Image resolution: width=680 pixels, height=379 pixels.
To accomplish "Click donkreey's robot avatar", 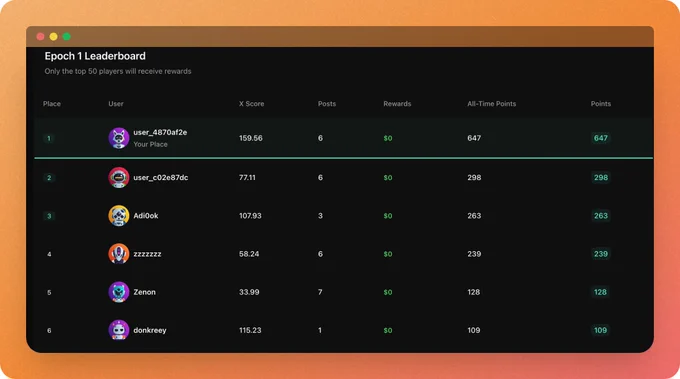I will click(118, 330).
